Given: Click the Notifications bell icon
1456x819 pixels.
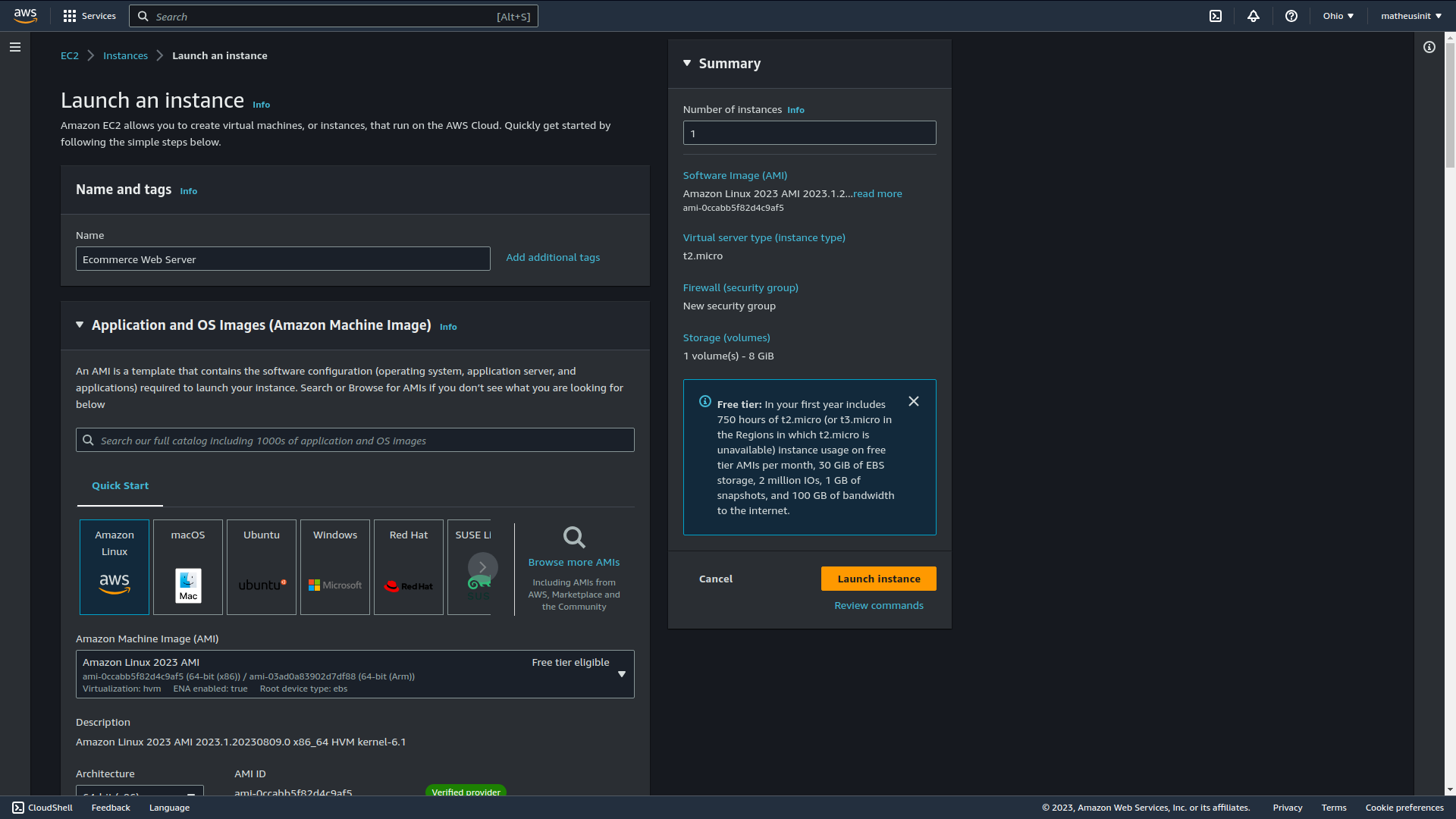Looking at the screenshot, I should (1253, 16).
